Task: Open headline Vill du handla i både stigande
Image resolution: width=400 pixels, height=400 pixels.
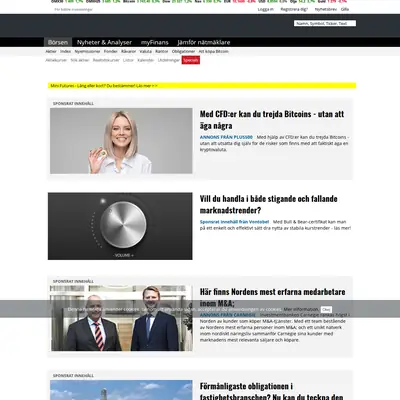Action: [x=268, y=204]
